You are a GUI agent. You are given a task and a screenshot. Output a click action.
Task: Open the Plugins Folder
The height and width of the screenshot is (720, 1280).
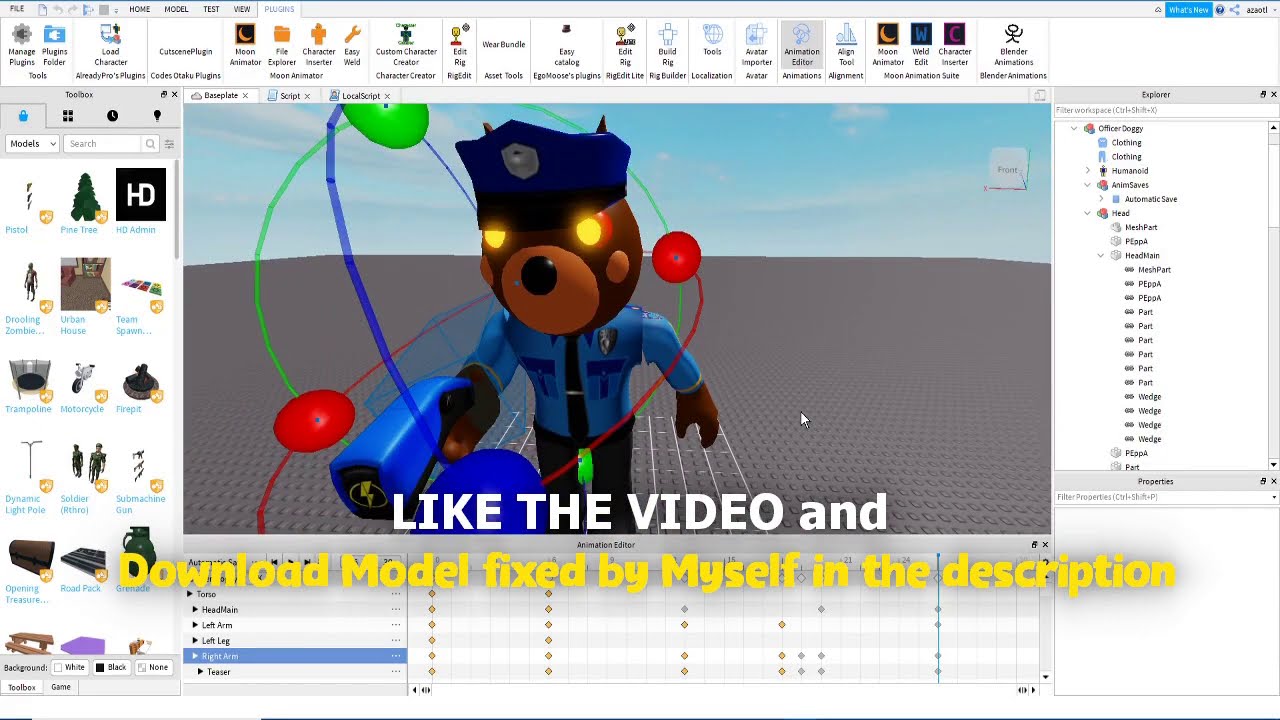(x=55, y=46)
